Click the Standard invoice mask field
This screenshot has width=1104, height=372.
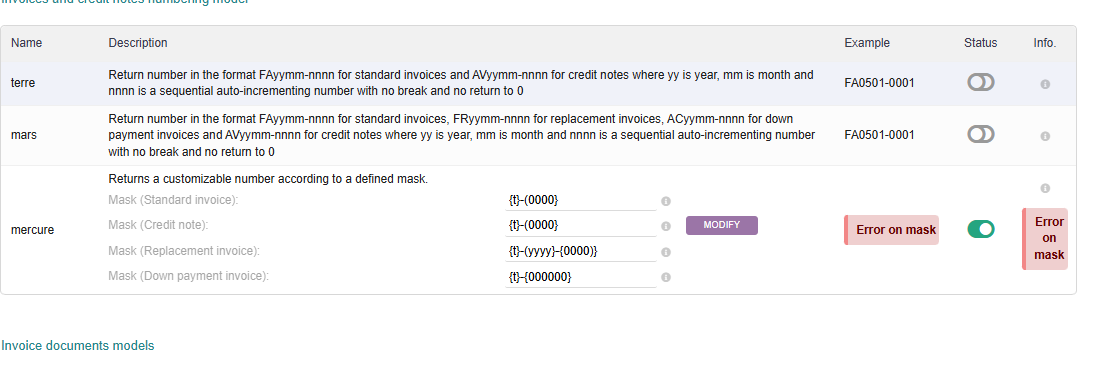(581, 200)
